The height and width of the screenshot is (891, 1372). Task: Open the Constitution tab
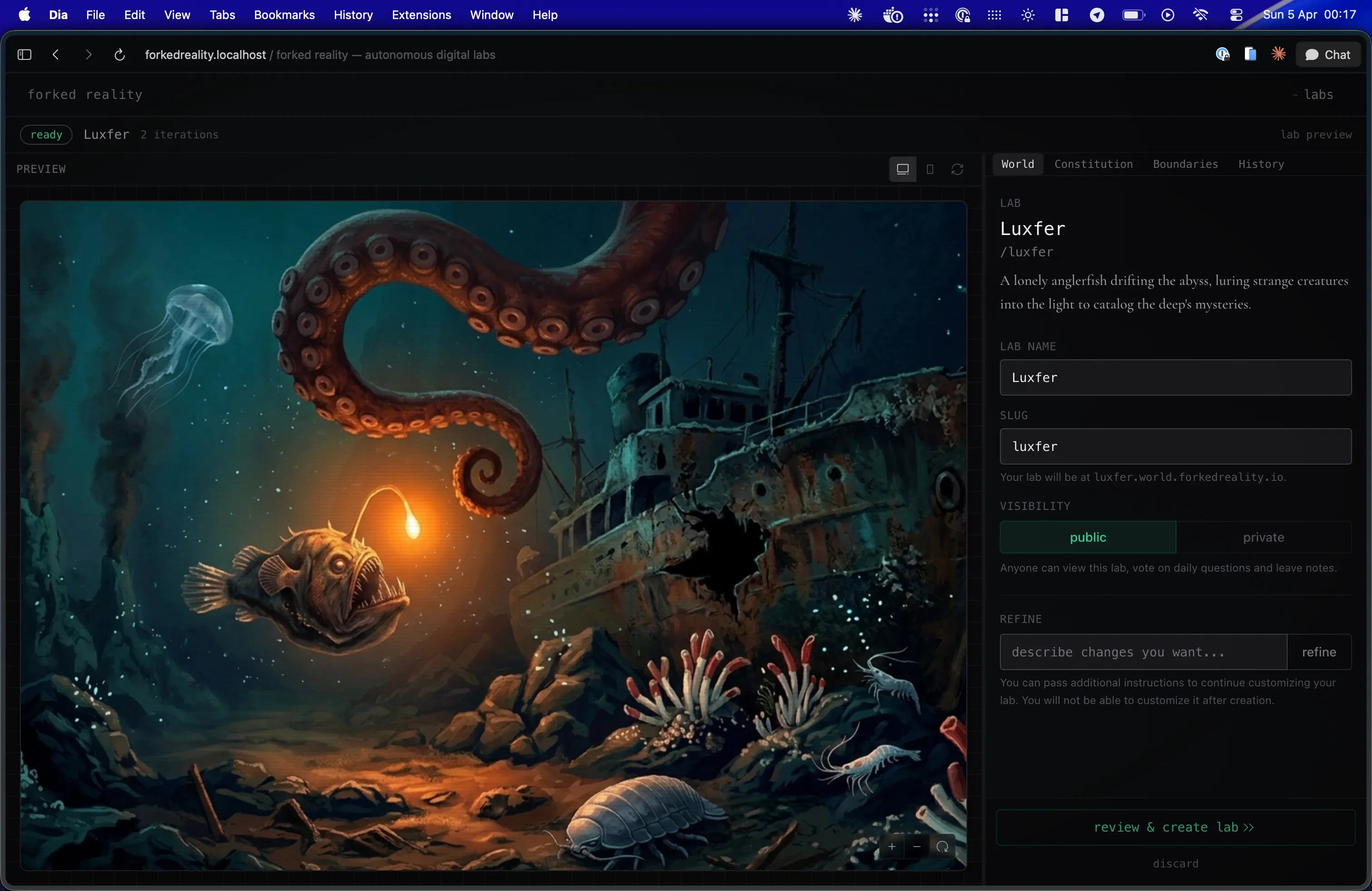[1093, 164]
